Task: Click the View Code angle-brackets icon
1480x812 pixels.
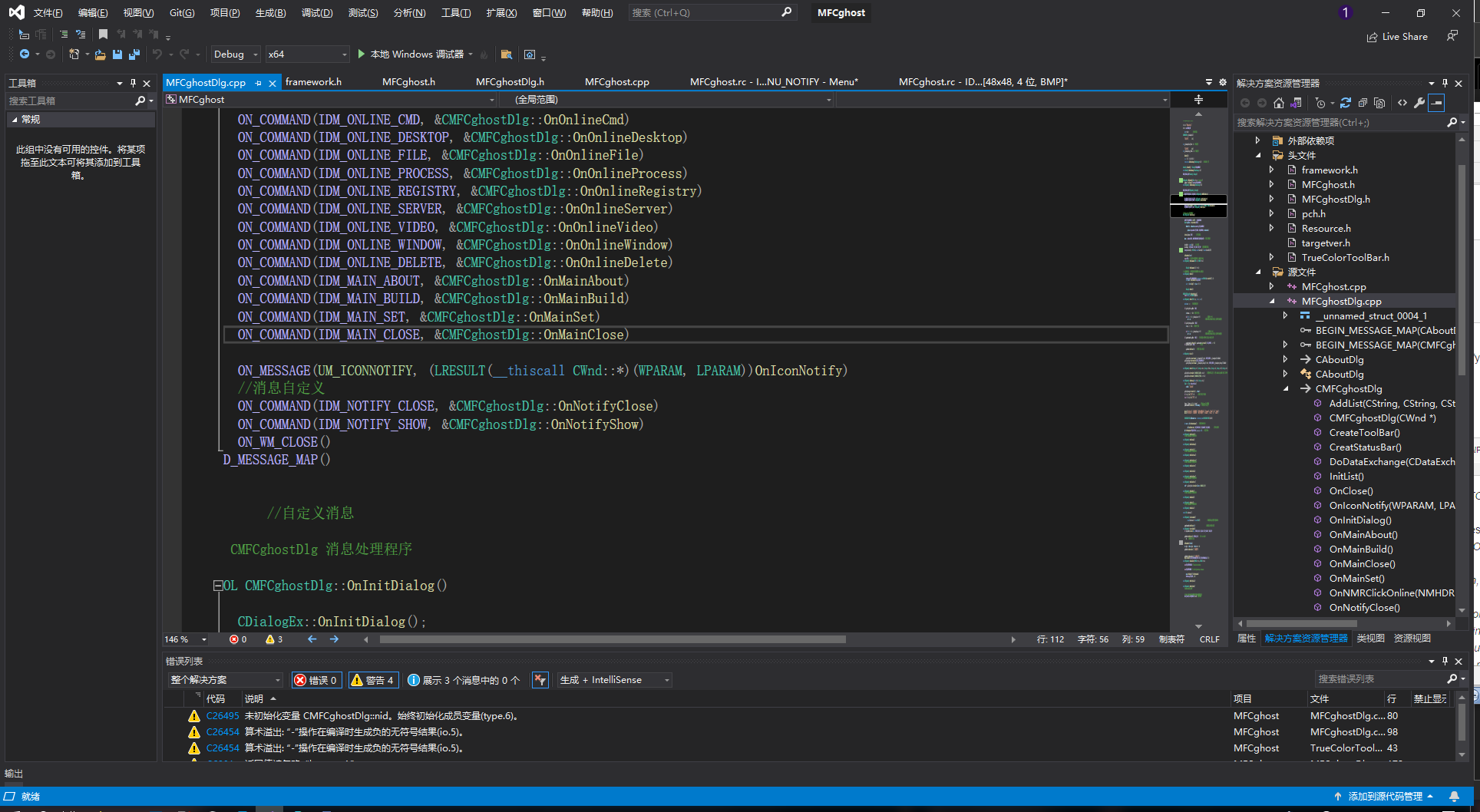Action: (x=1402, y=103)
